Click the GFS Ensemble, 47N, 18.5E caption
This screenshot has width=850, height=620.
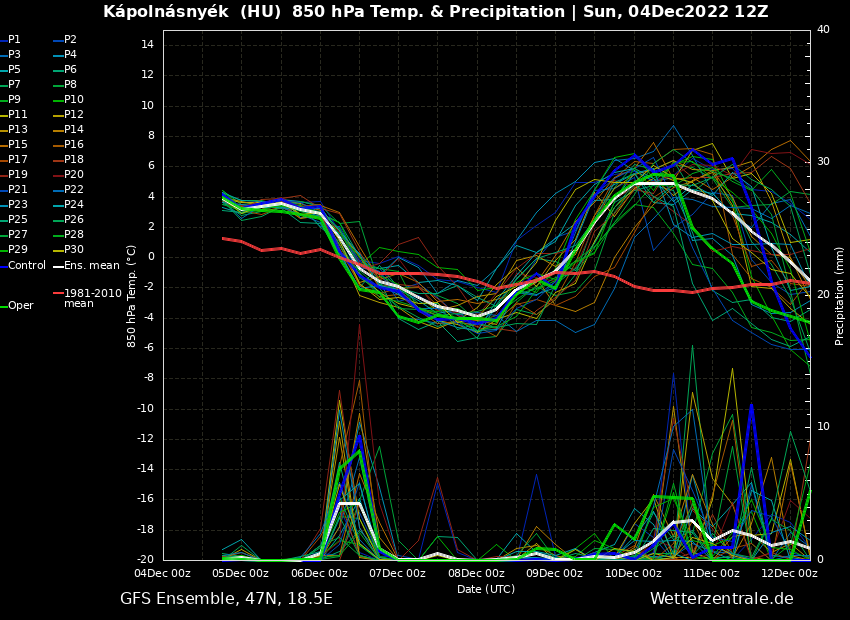(226, 599)
